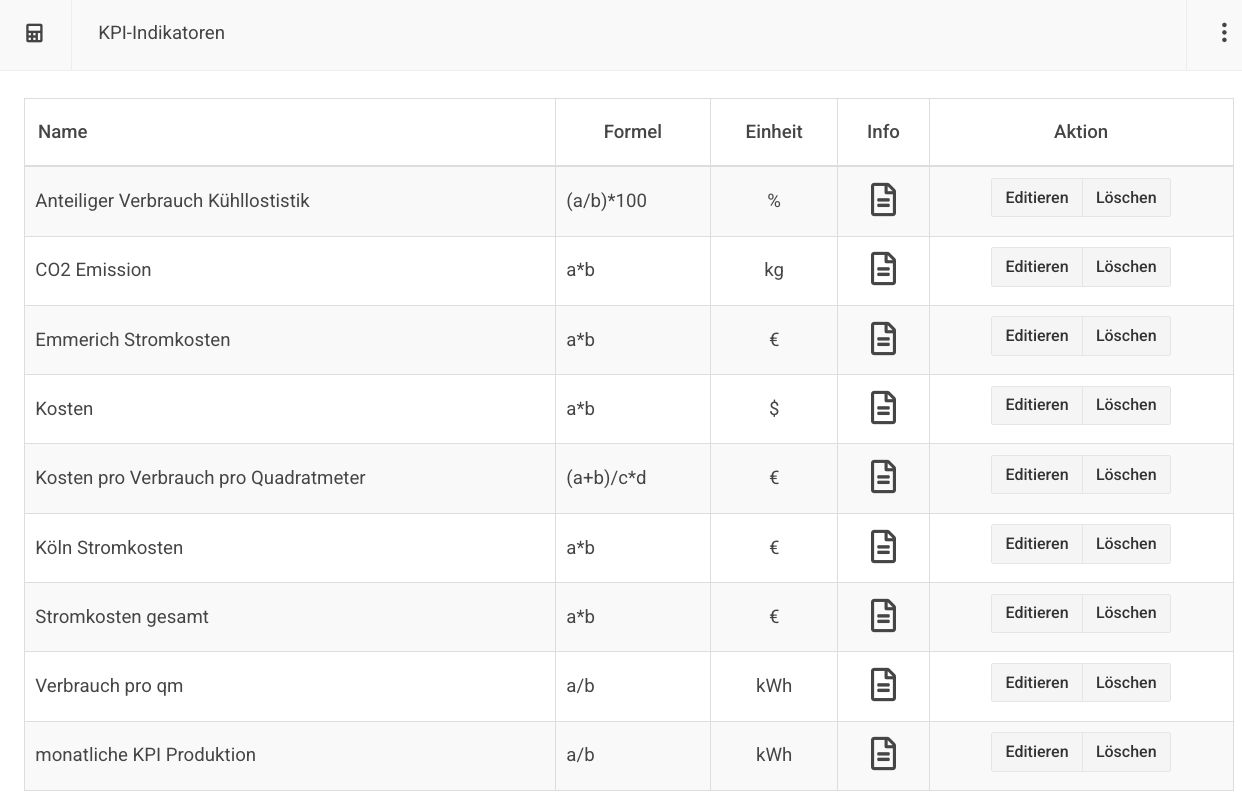Click info icon for Köln Stromkosten
This screenshot has height=806, width=1242.
click(x=883, y=547)
